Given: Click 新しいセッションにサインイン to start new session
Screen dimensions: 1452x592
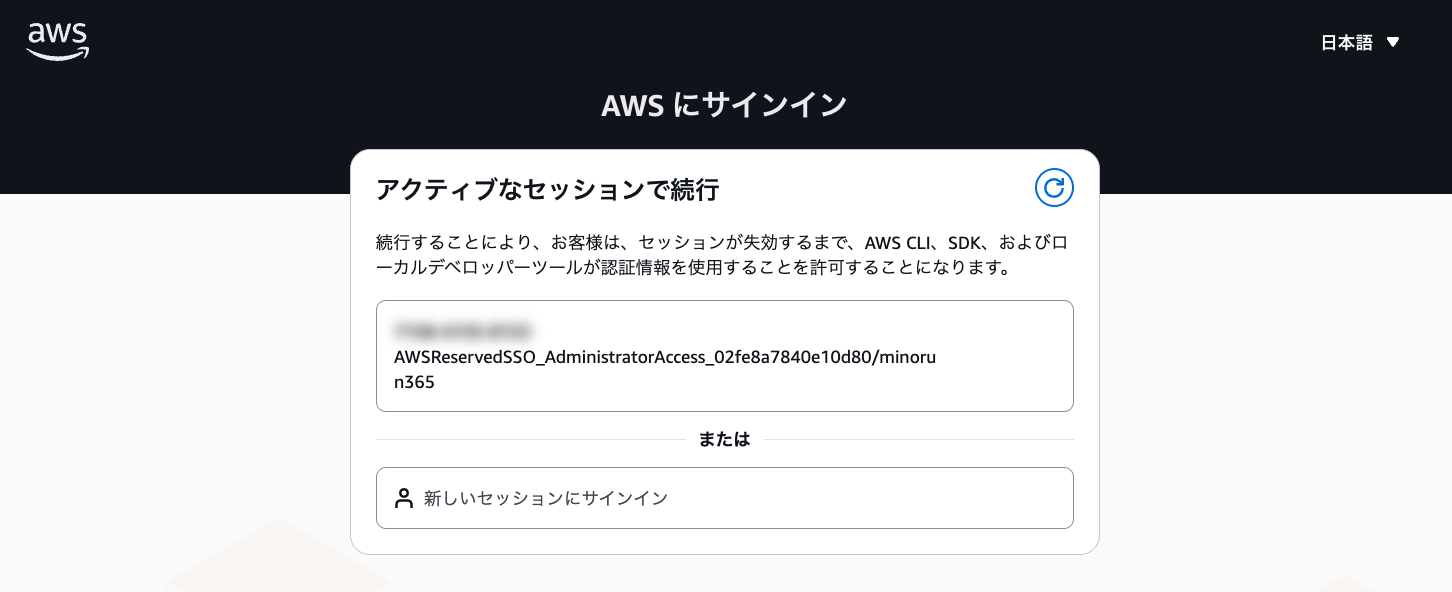Looking at the screenshot, I should pyautogui.click(x=546, y=497).
